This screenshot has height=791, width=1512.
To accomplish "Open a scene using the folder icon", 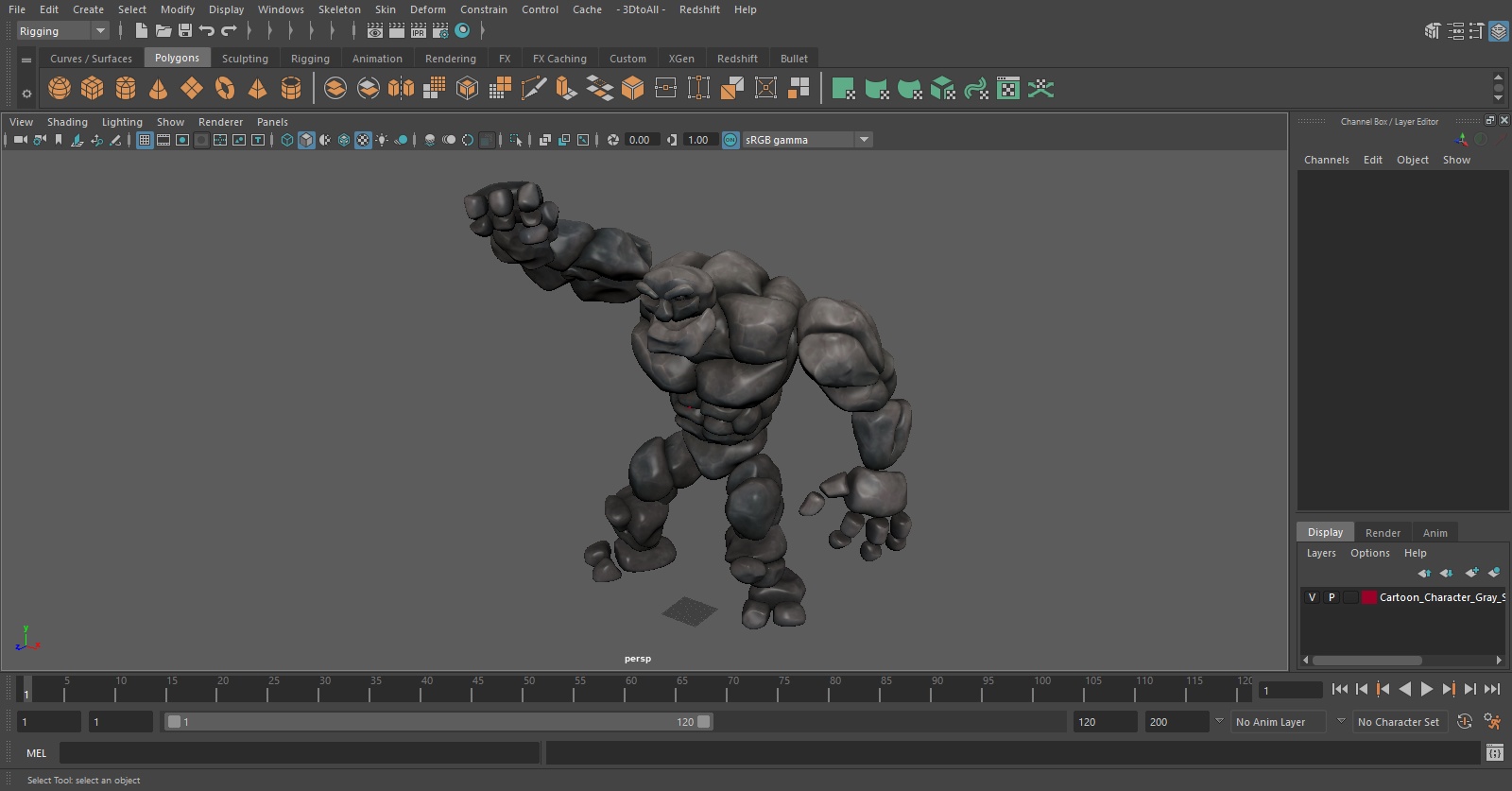I will (163, 31).
